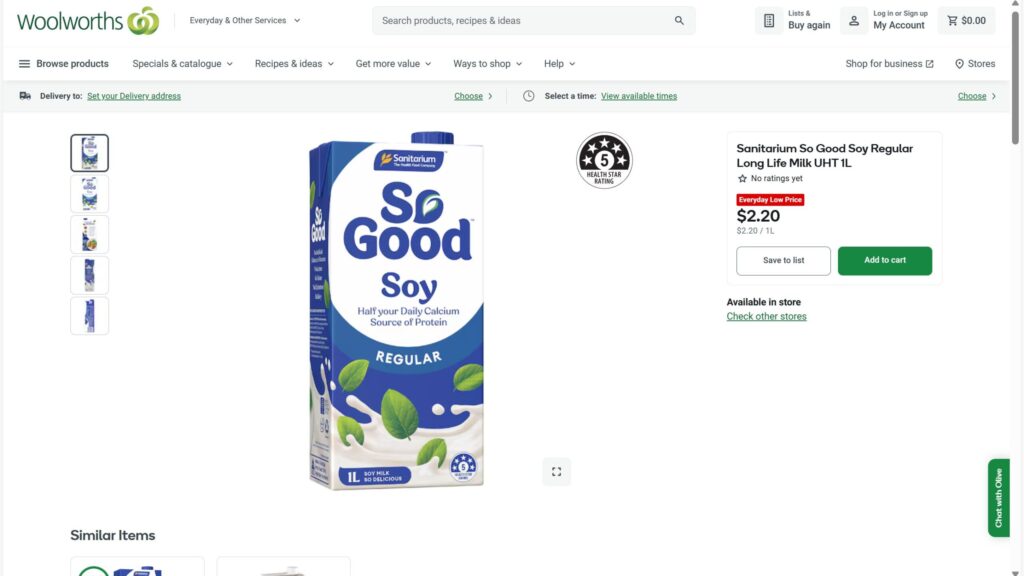Click the Stores location pin icon
The image size is (1024, 576).
(x=959, y=64)
